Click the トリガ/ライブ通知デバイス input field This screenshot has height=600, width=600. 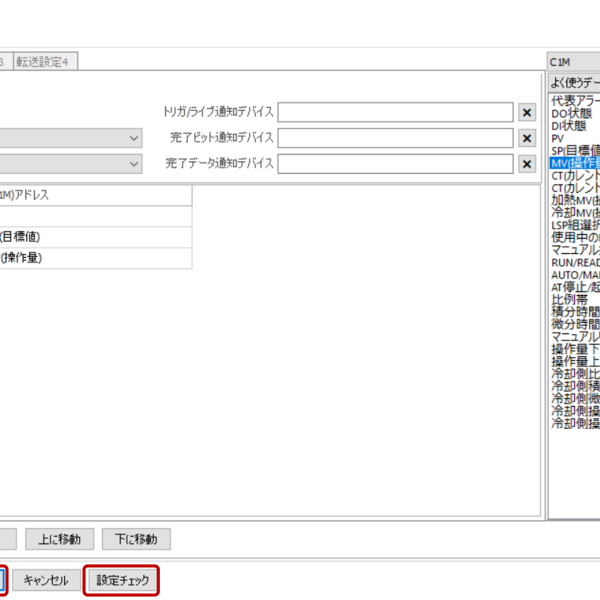pos(395,112)
